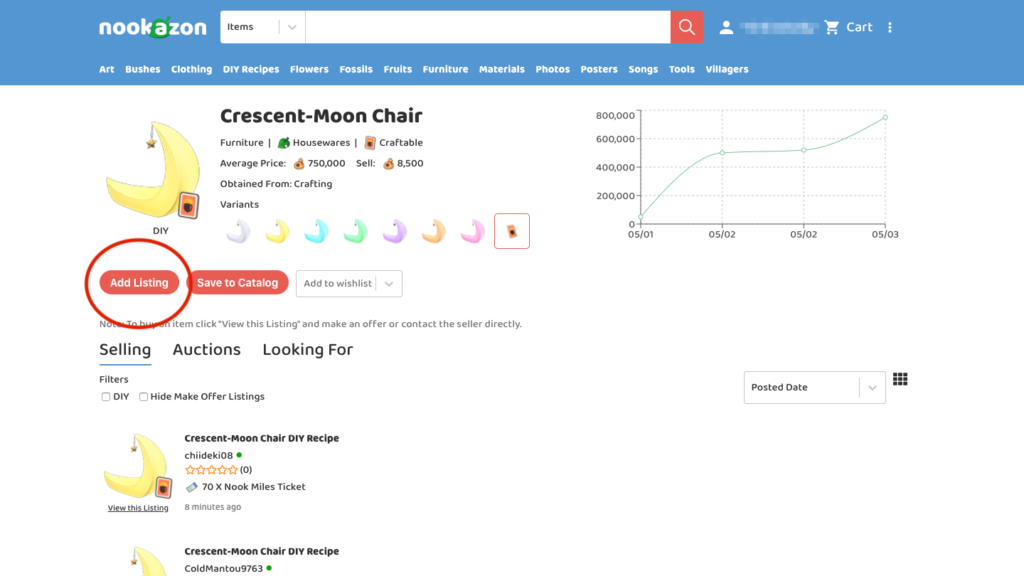This screenshot has height=576, width=1024.
Task: Switch to grid view layout icon
Action: (x=900, y=379)
